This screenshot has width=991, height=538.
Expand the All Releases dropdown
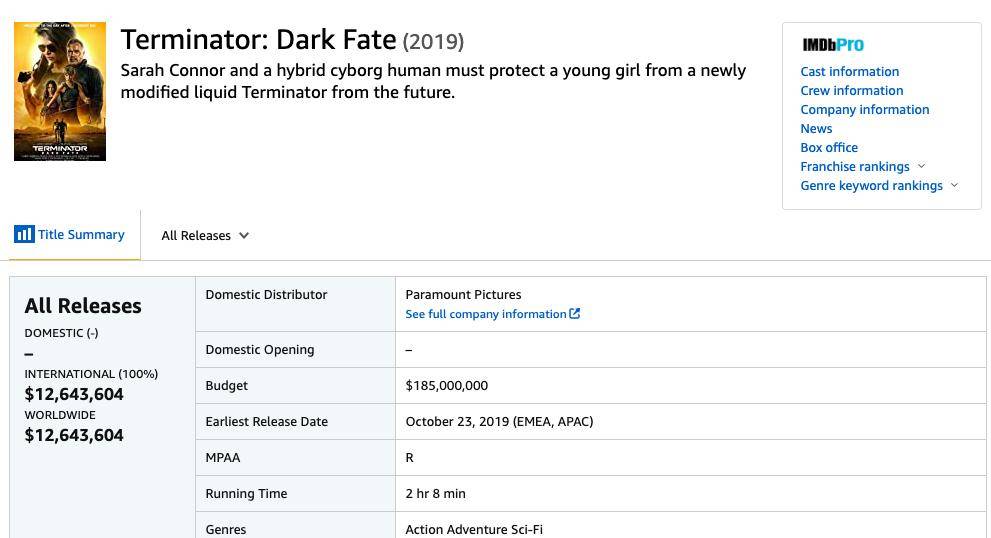205,236
